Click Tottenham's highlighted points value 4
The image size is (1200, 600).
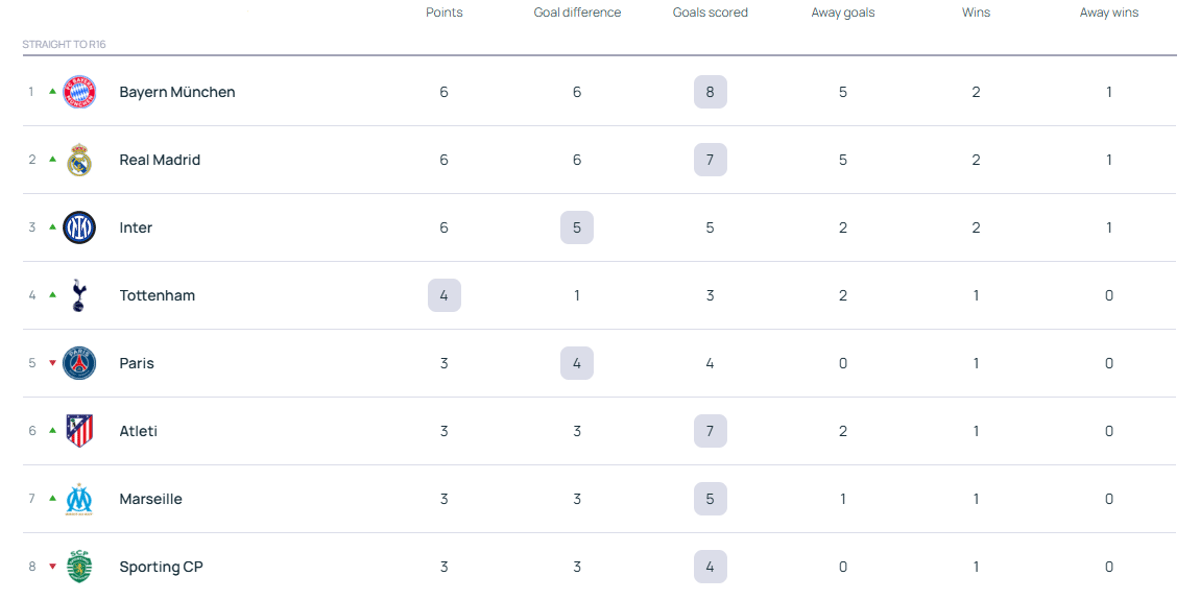[x=444, y=295]
